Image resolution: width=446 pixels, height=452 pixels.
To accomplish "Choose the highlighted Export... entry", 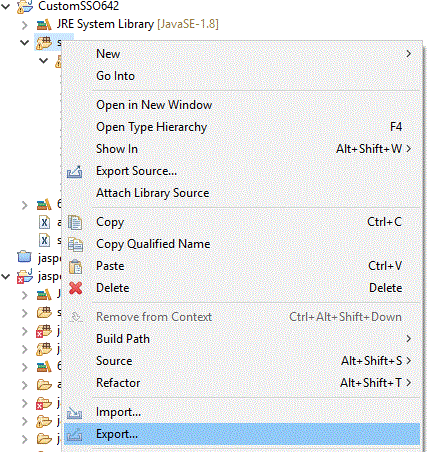I will pyautogui.click(x=242, y=434).
